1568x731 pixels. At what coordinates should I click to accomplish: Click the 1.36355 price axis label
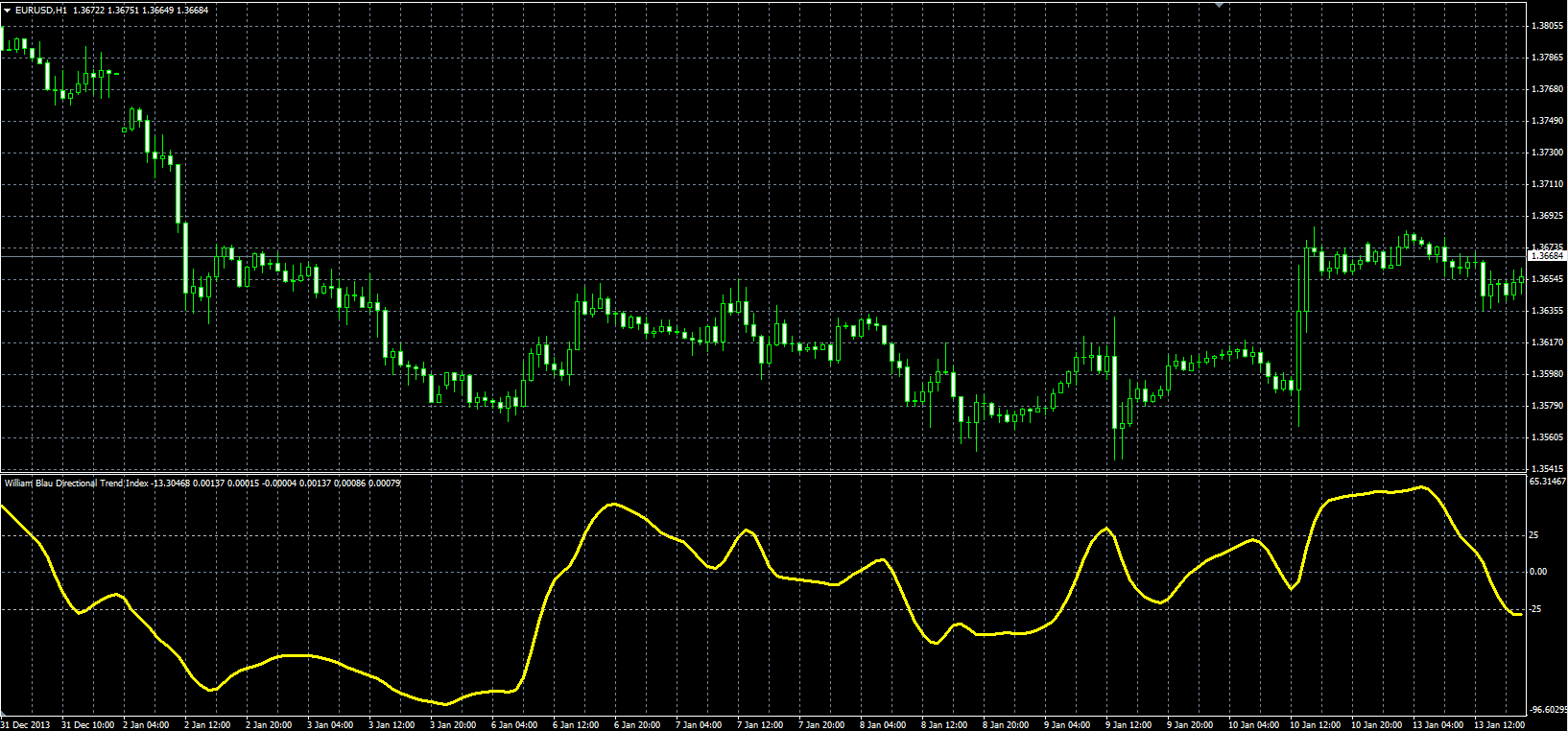point(1549,311)
